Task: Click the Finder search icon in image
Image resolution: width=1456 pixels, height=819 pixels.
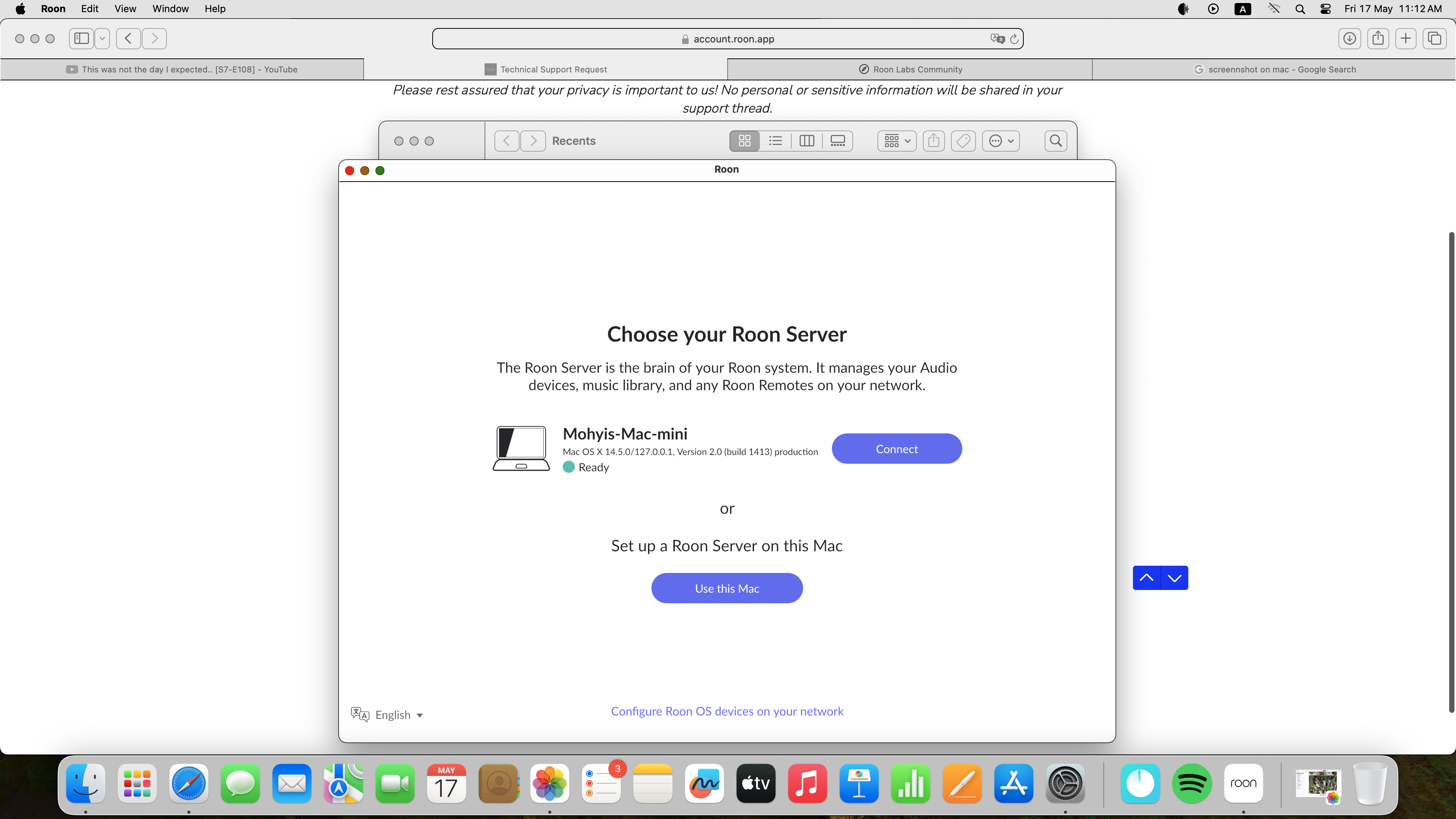Action: (x=1055, y=141)
